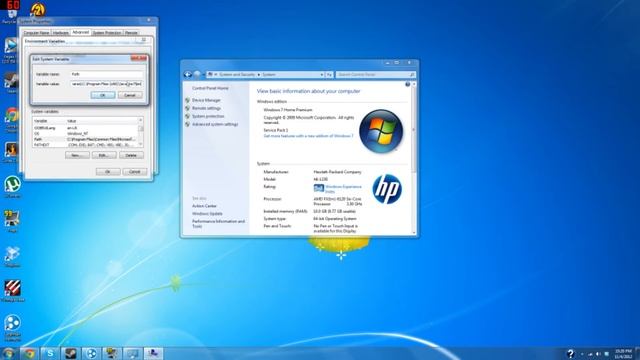This screenshot has height=360, width=640.
Task: Click Edit button under System variables
Action: click(104, 156)
